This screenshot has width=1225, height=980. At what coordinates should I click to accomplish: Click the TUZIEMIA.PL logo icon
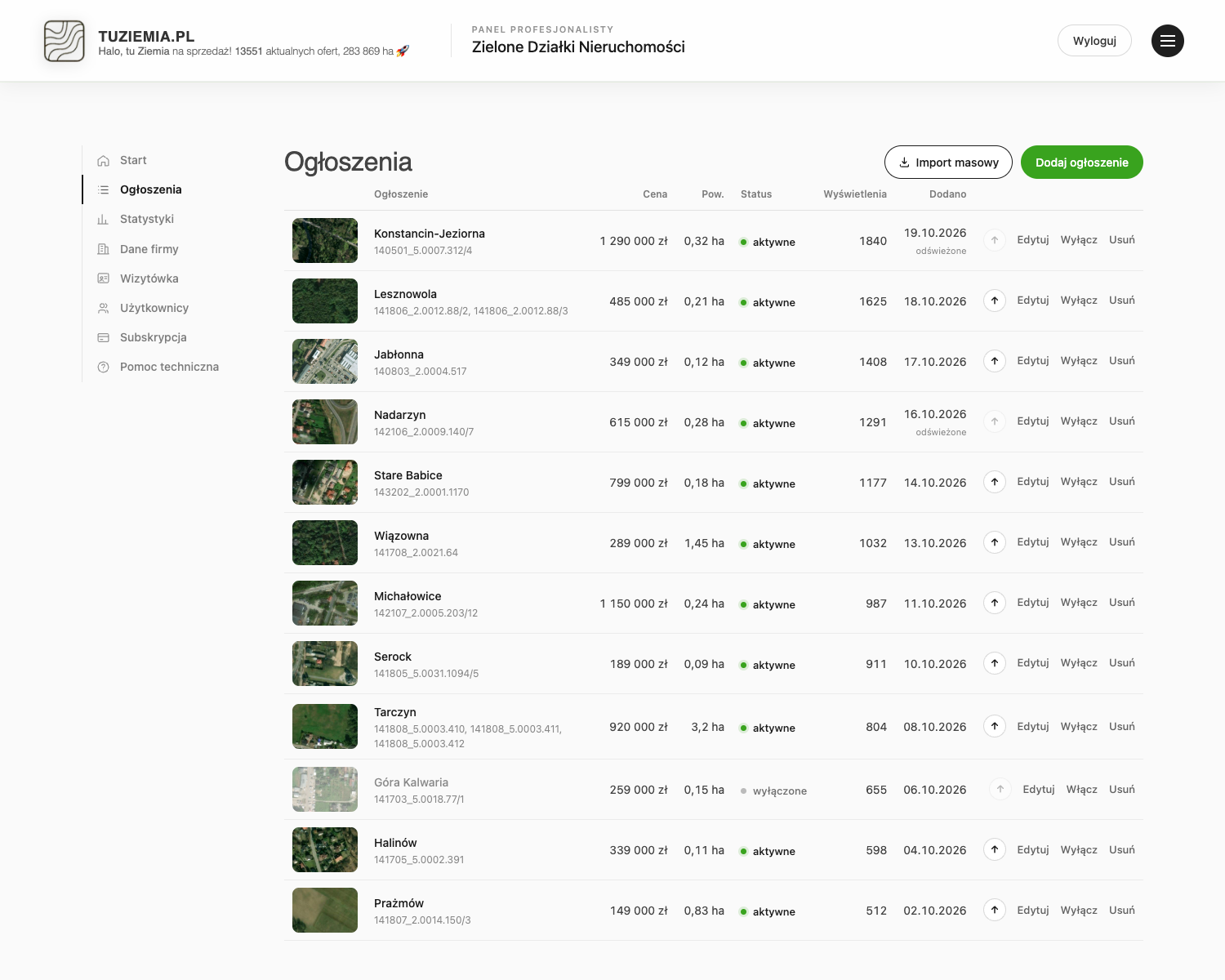[65, 41]
